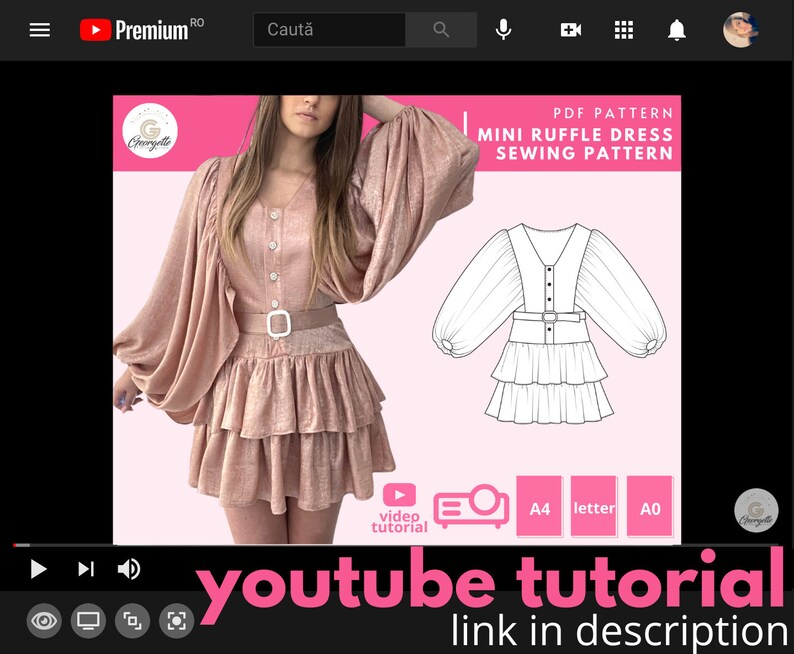Mute the volume speaker icon
Image resolution: width=794 pixels, height=654 pixels.
pyautogui.click(x=129, y=569)
